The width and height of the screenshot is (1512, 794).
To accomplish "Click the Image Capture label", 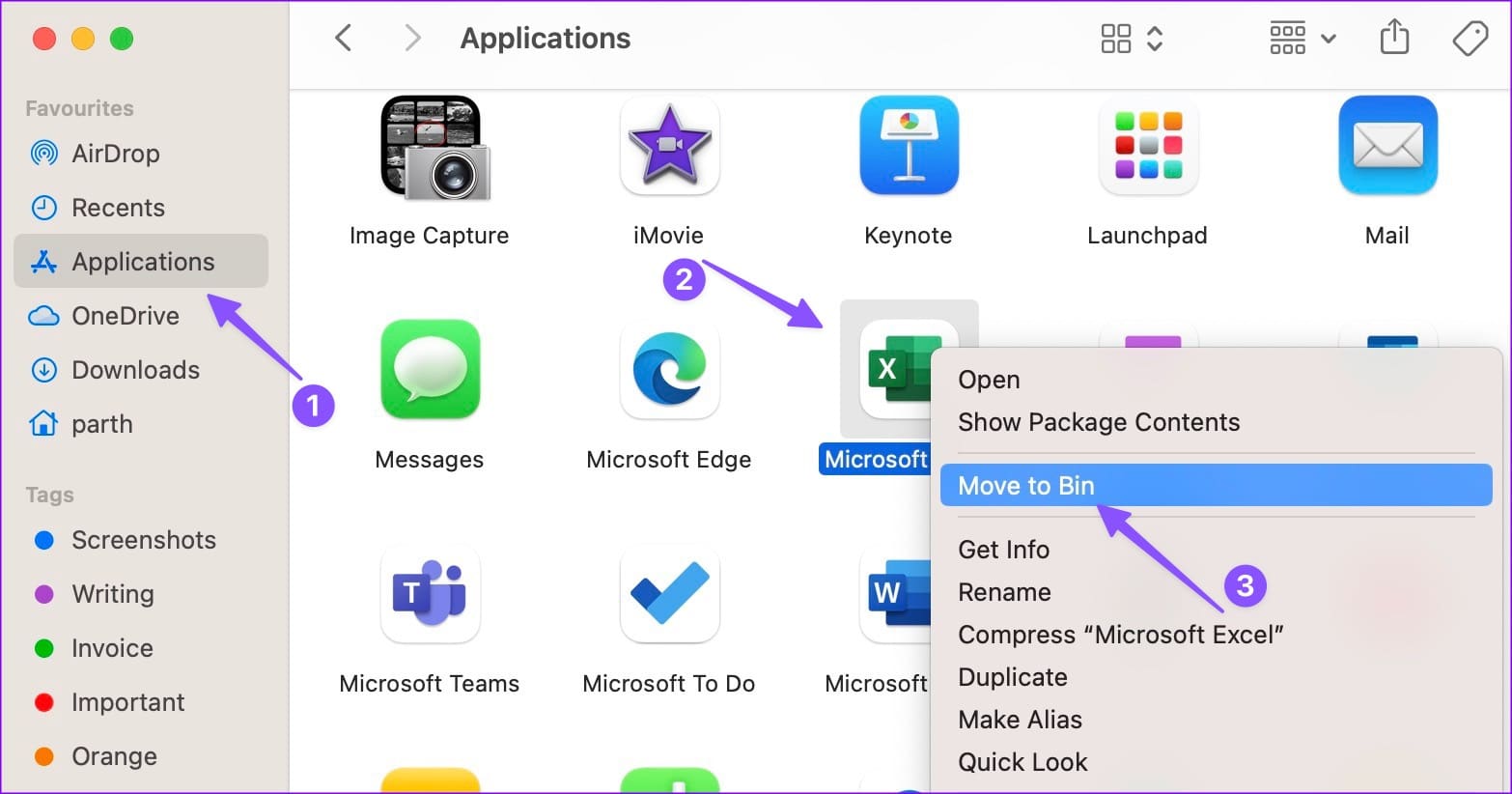I will [x=429, y=236].
